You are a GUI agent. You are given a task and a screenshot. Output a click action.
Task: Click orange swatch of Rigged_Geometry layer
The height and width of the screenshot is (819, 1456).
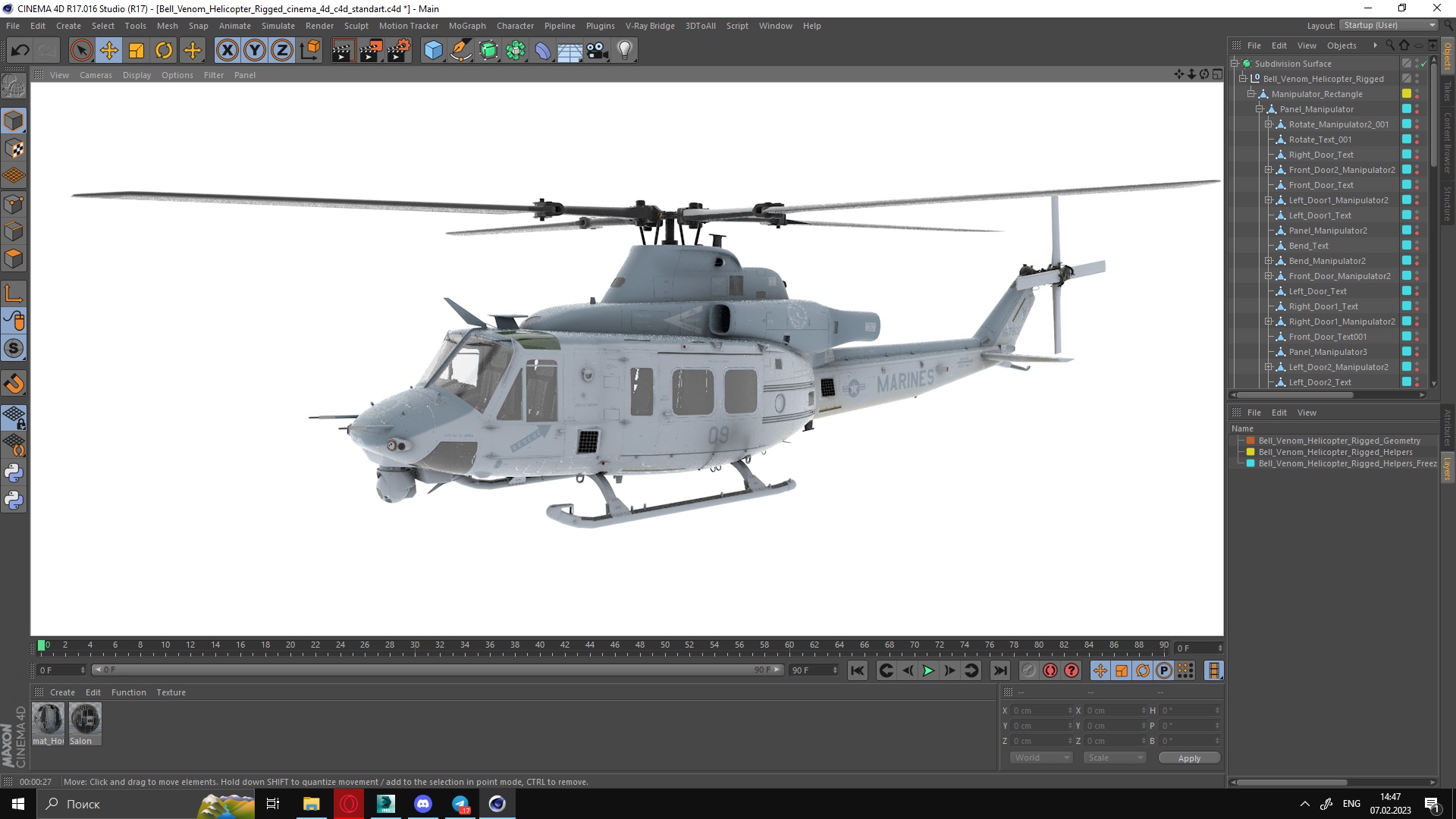pos(1250,441)
